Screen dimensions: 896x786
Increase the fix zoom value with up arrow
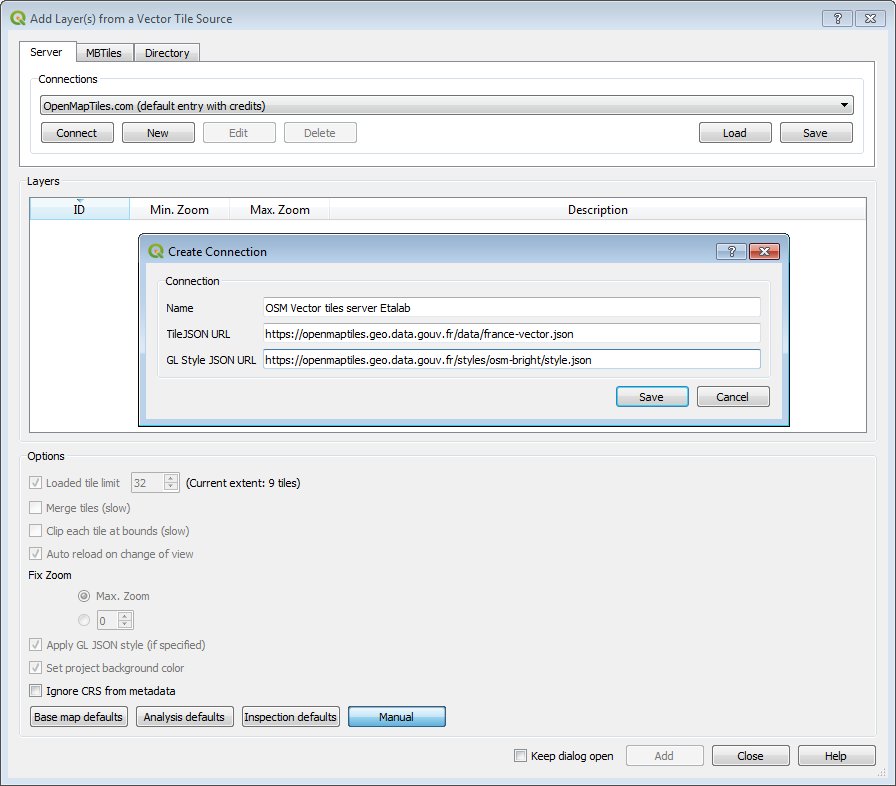tap(125, 616)
